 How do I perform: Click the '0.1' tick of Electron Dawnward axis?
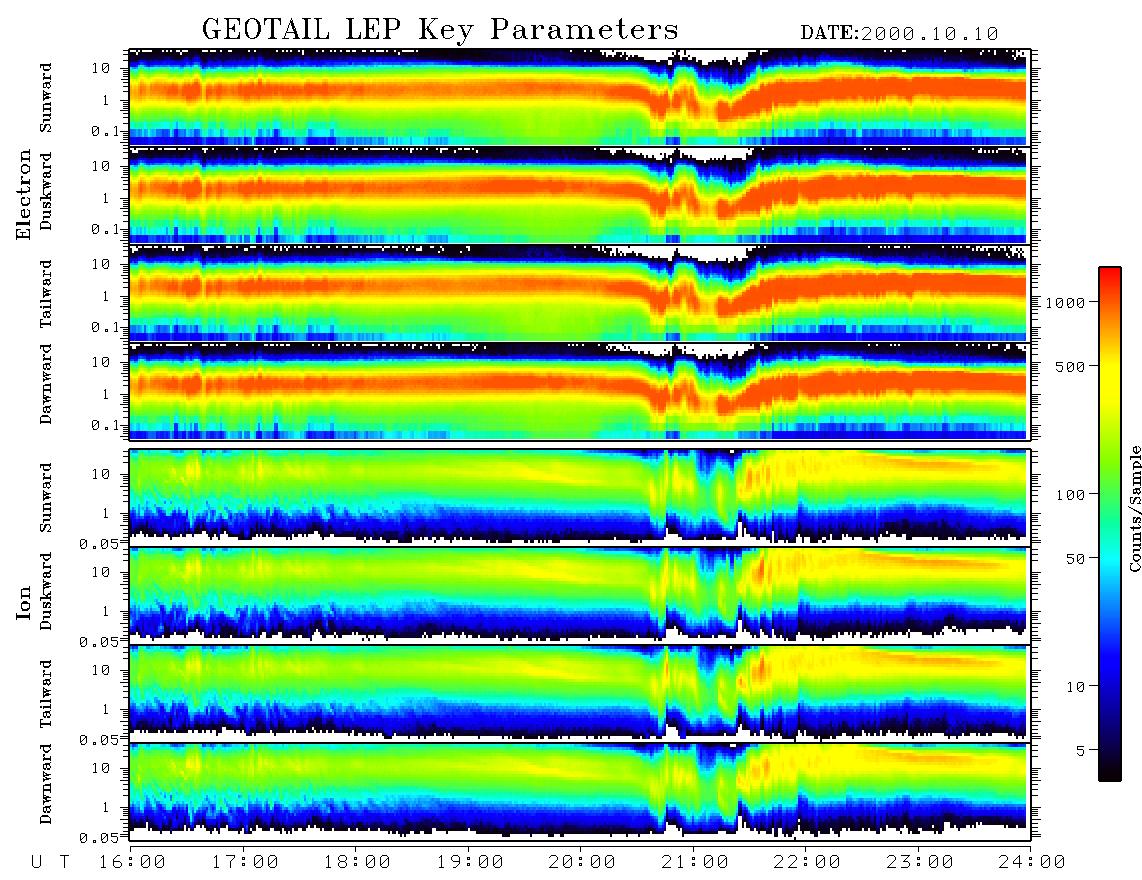(x=106, y=426)
